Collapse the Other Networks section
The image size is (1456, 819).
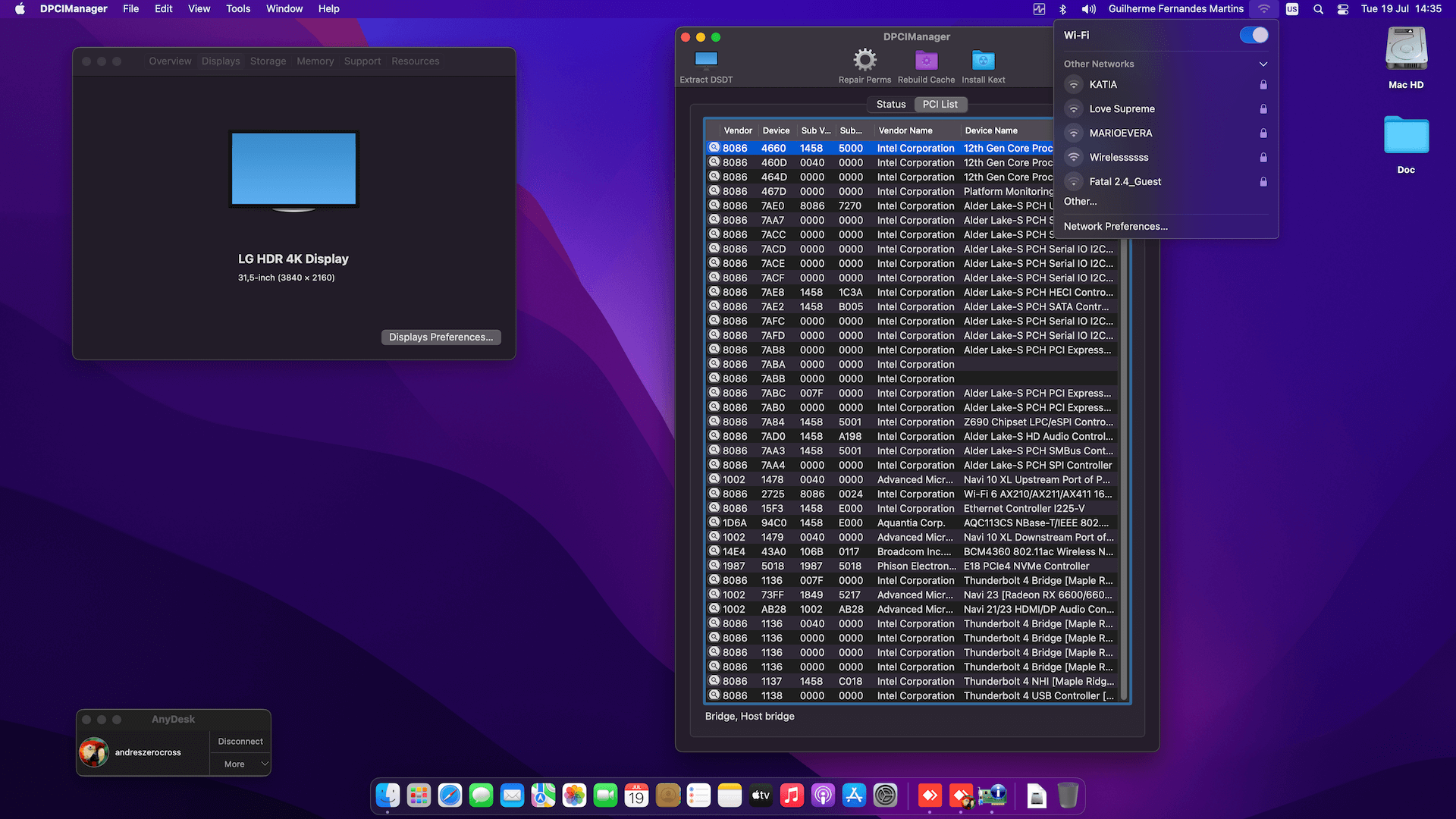click(1263, 64)
